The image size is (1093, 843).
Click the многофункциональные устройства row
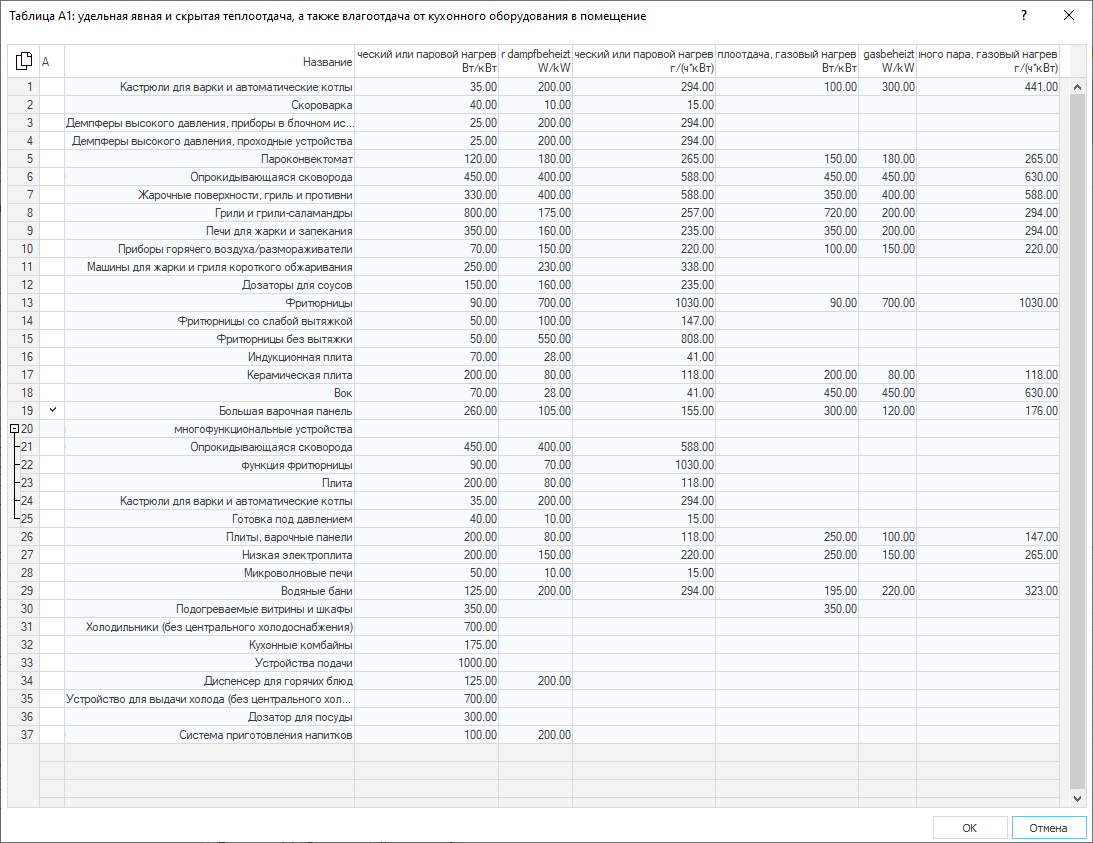click(209, 429)
